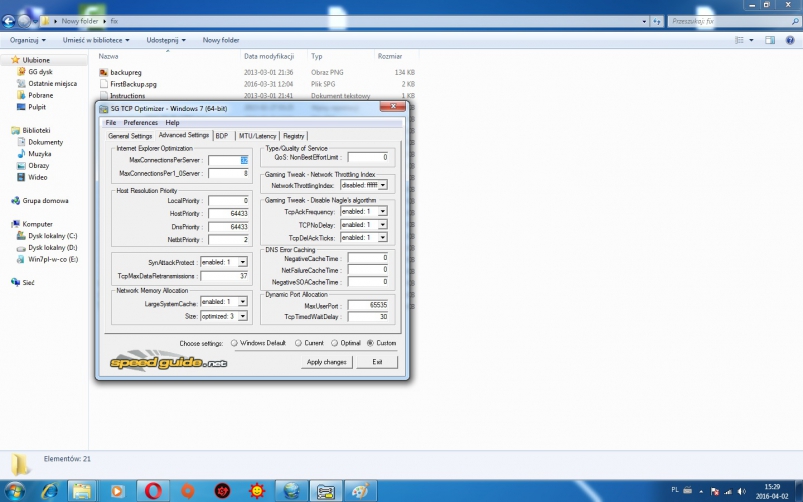Switch to the MTU/Latency tab

pos(257,136)
